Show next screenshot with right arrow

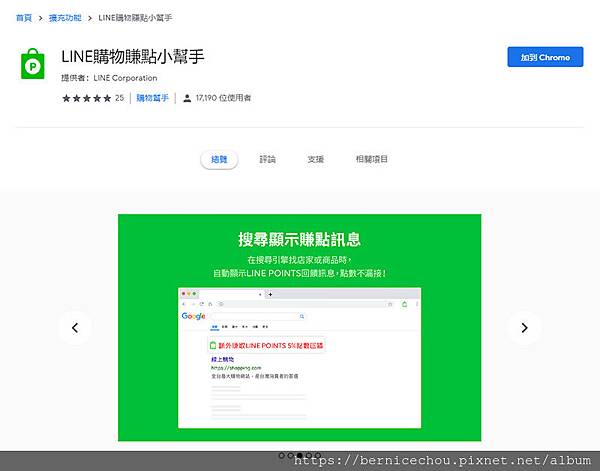coord(524,328)
